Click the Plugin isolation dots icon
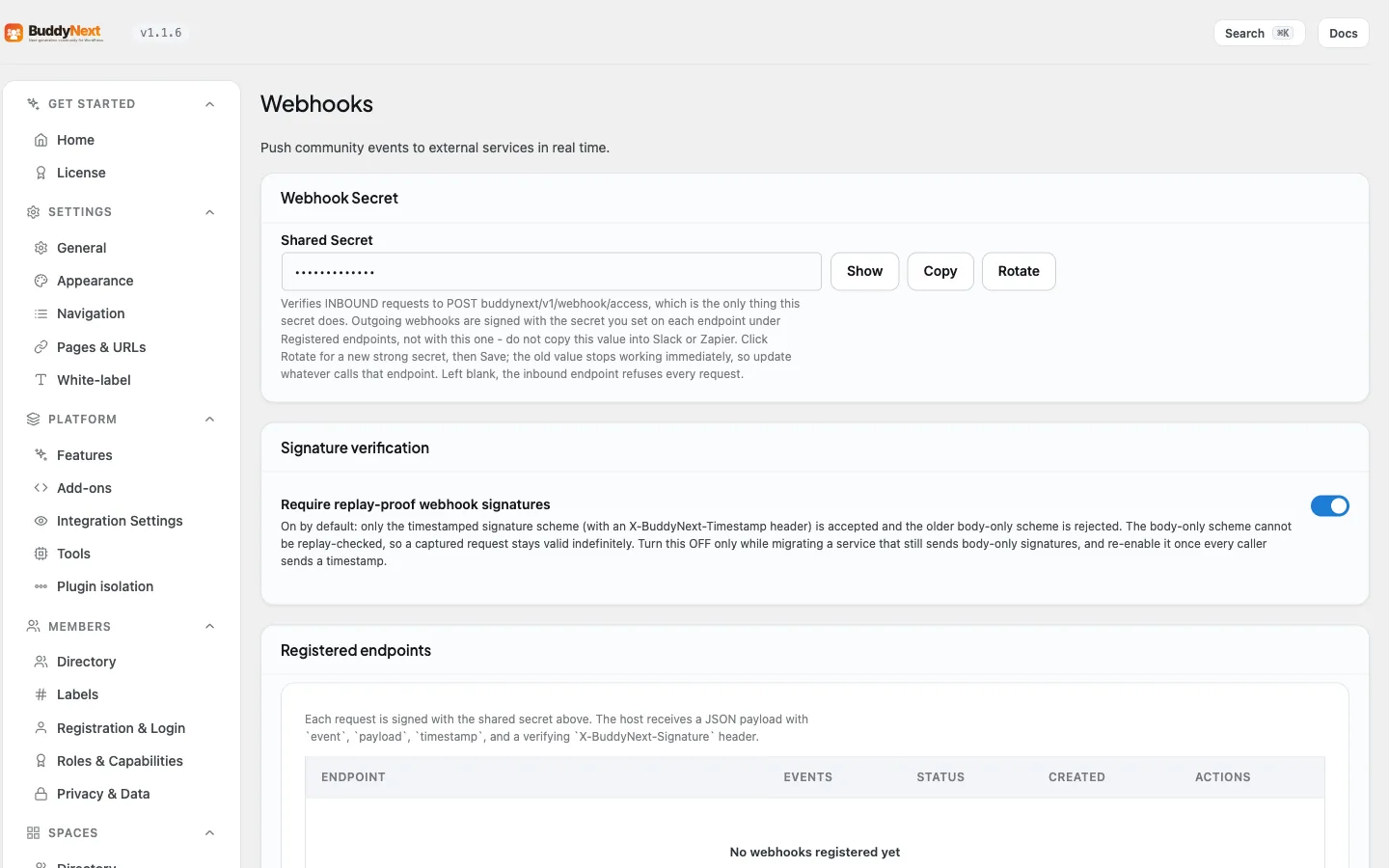 [41, 586]
